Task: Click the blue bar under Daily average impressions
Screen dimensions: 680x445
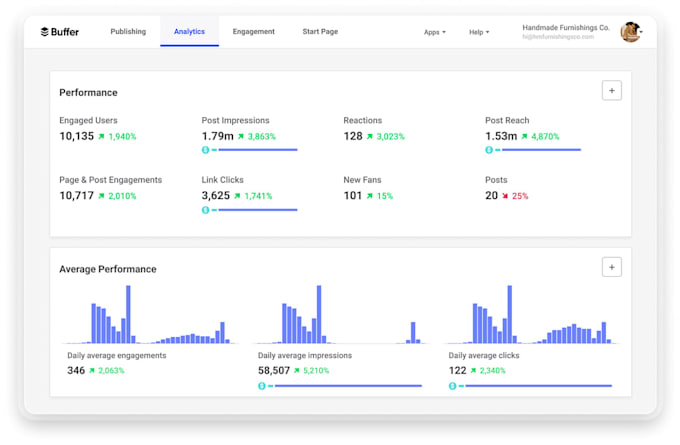Action: [348, 386]
